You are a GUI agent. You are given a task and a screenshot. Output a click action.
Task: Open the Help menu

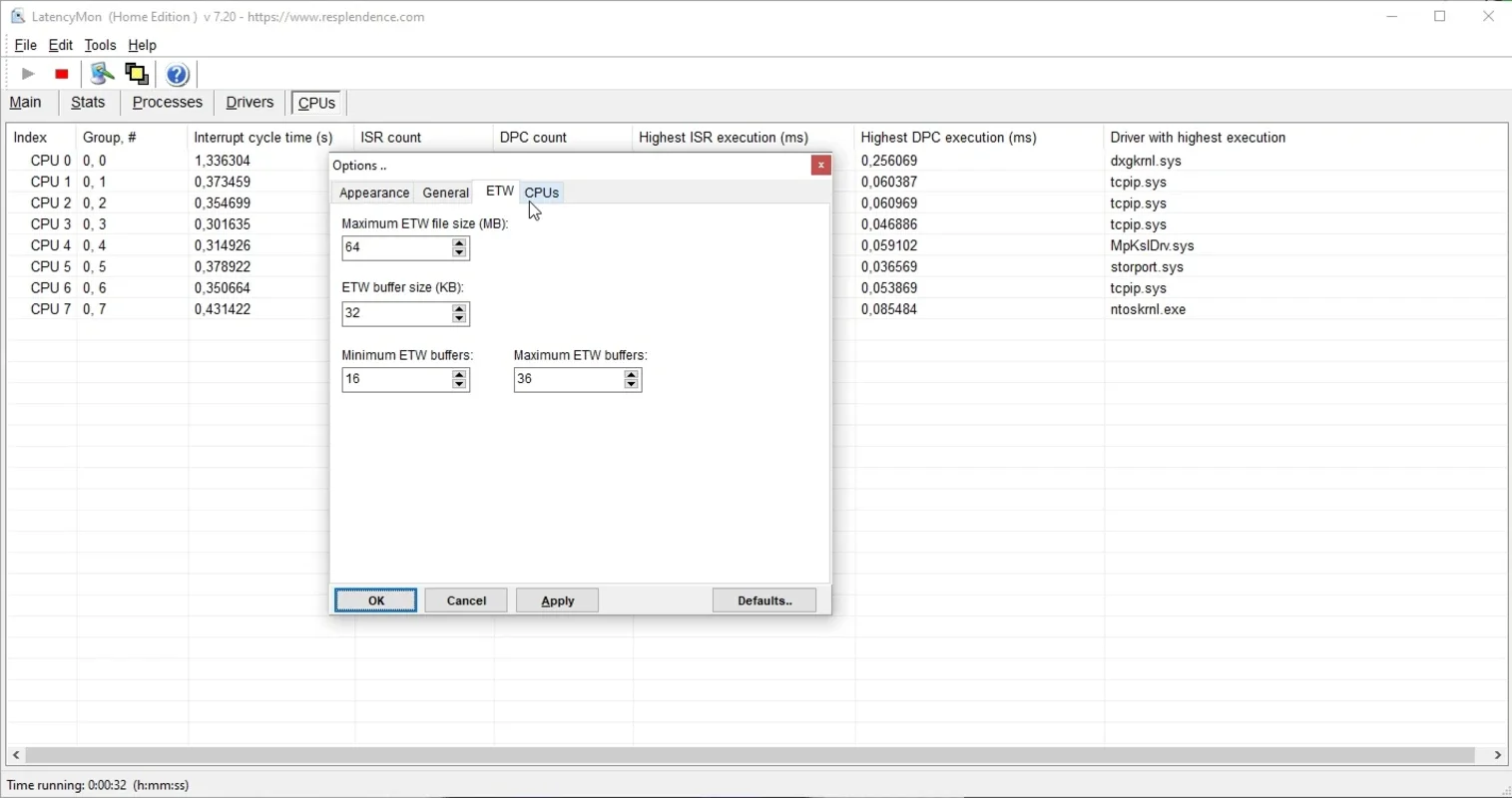[x=143, y=45]
